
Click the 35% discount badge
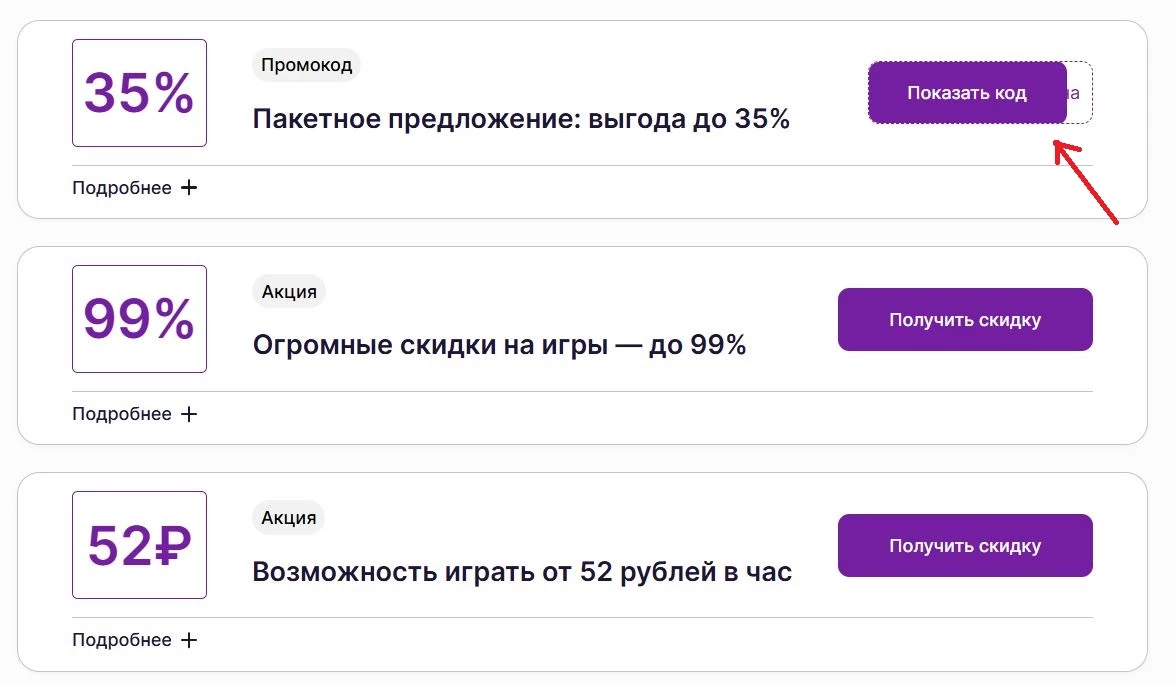138,92
